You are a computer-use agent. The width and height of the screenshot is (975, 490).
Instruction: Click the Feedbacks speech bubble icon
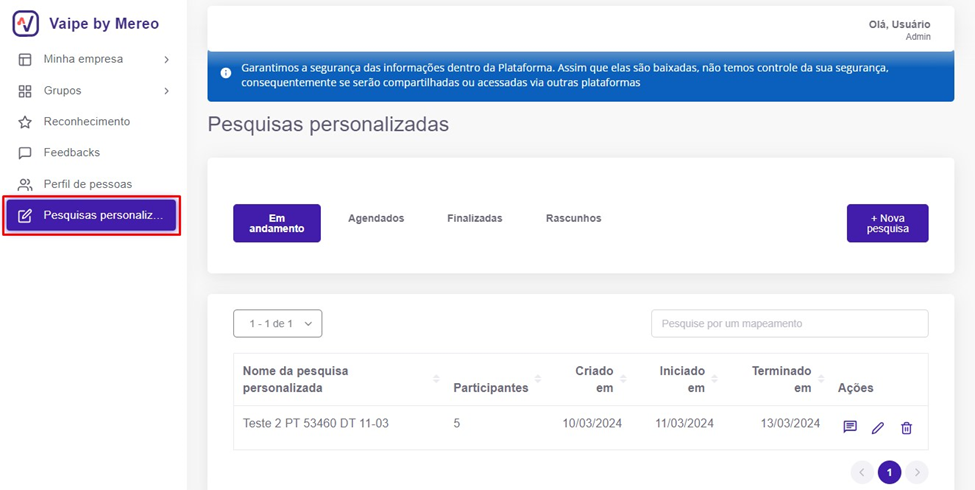tap(25, 153)
